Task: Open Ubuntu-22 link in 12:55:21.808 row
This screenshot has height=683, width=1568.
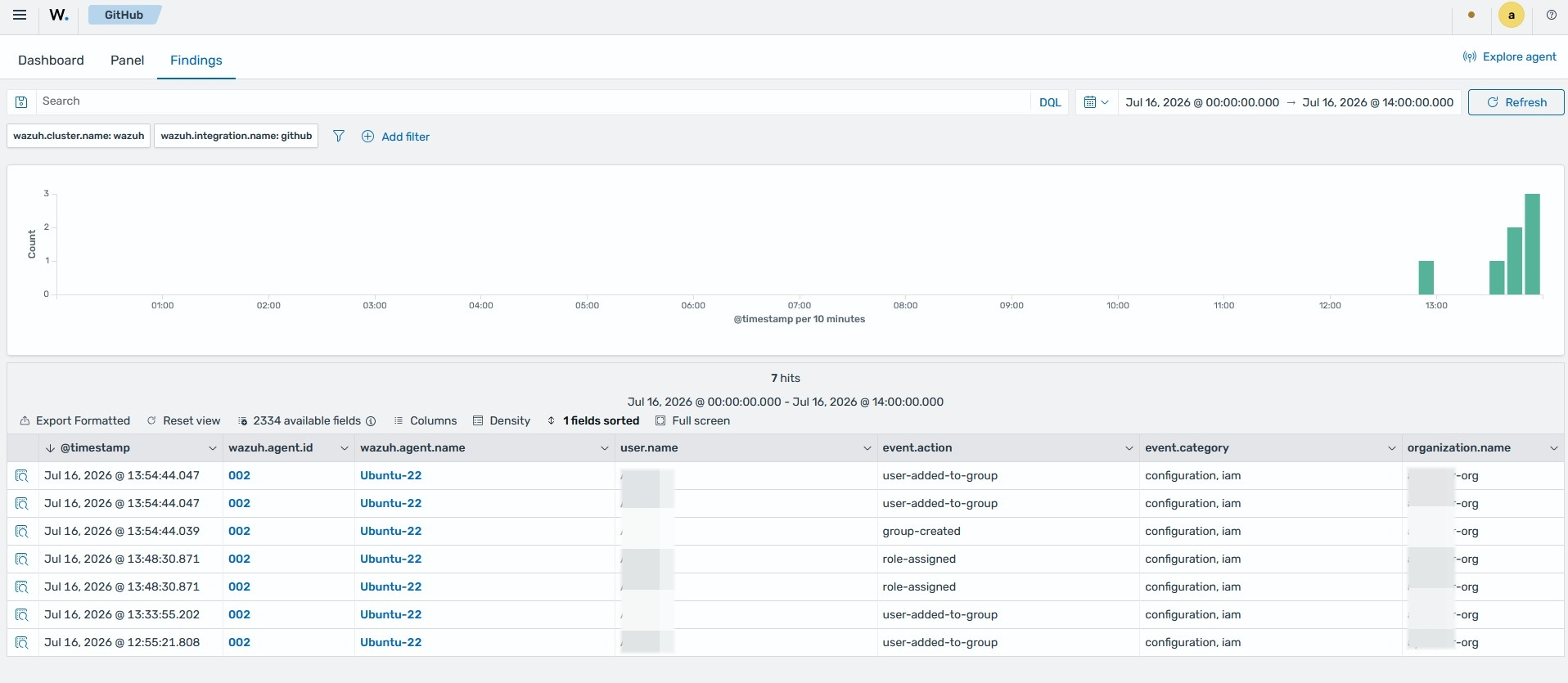Action: pos(391,642)
